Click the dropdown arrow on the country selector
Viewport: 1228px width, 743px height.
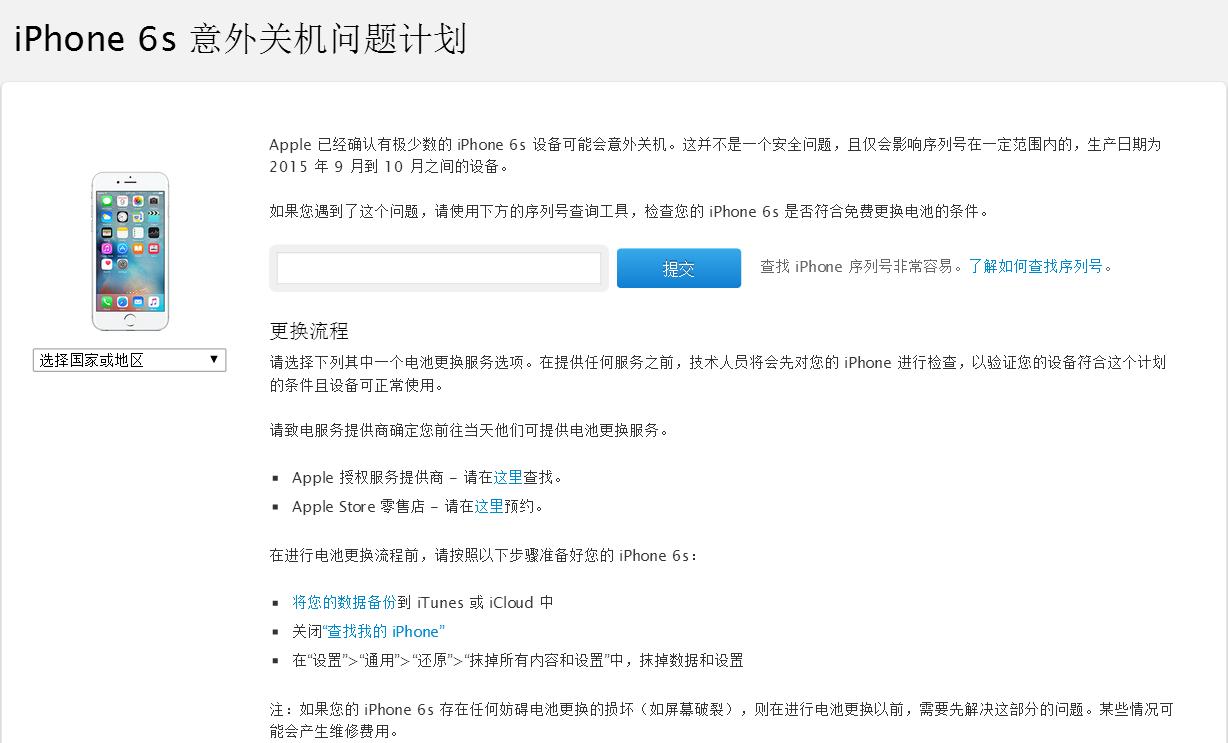click(213, 359)
